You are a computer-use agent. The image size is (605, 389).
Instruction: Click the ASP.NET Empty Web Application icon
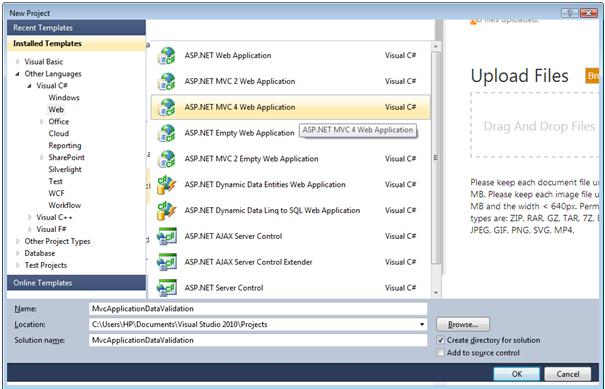(x=167, y=133)
